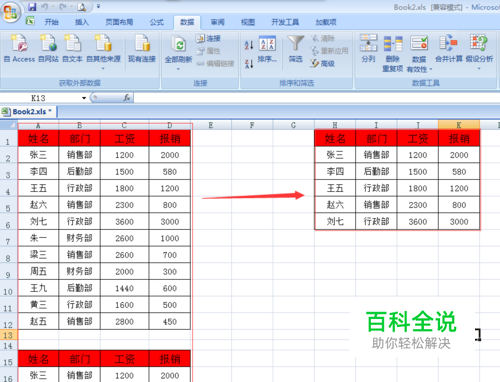Toggle the 筛选 filter funnel

296,49
